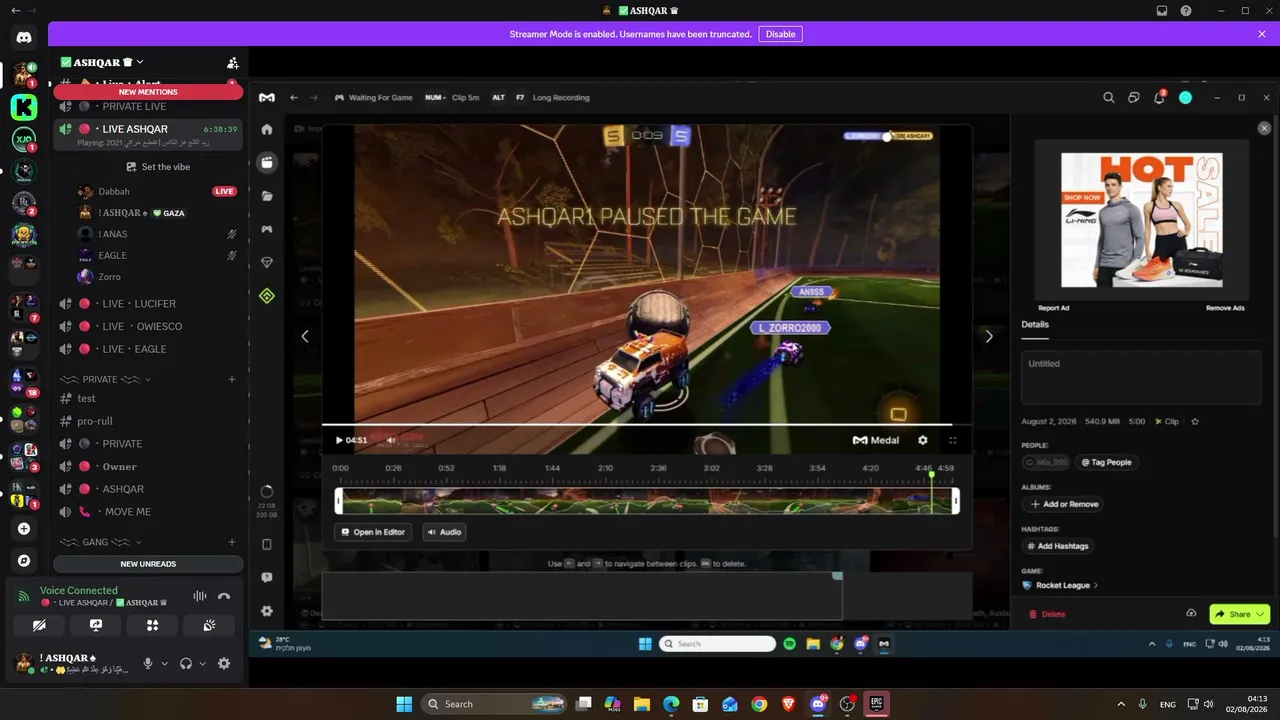The image size is (1280, 720).
Task: Open the clip player settings gear
Action: click(x=922, y=440)
